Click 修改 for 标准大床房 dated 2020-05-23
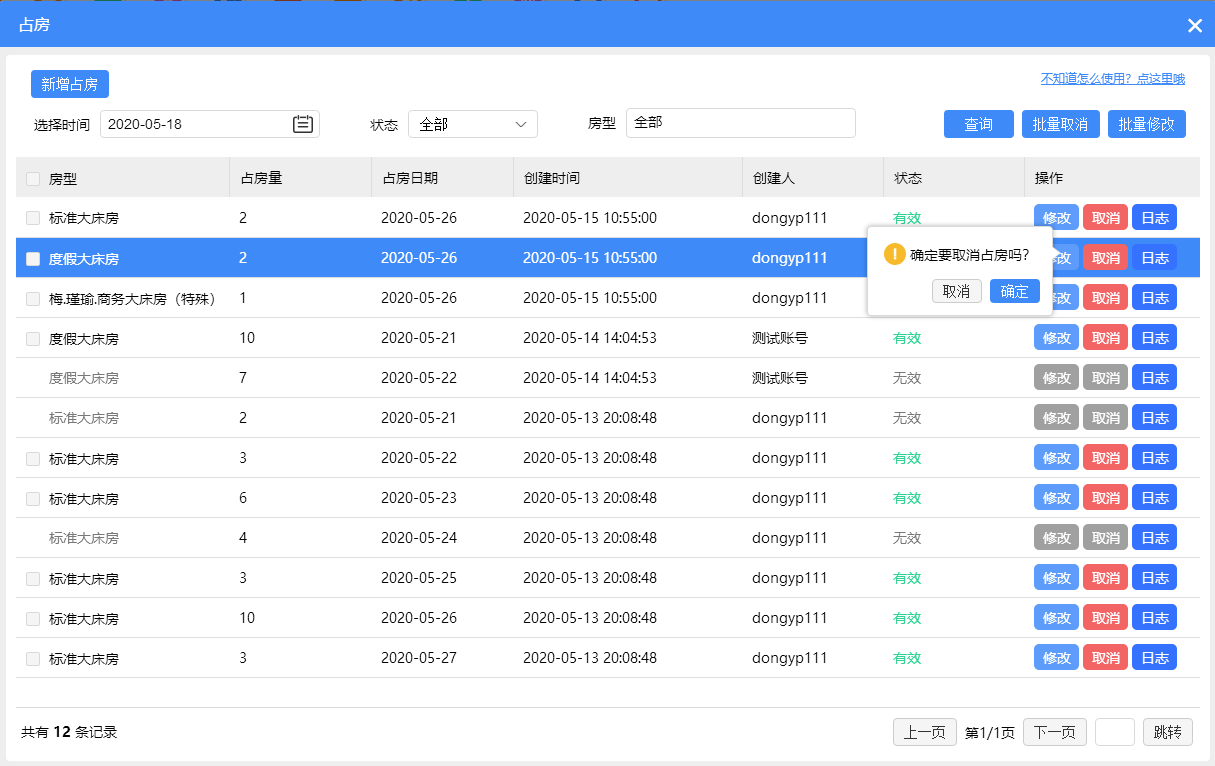1215x766 pixels. 1056,497
